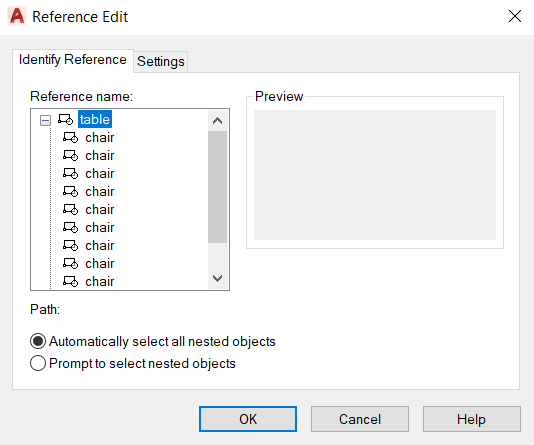Click the empty Preview pane
534x445 pixels.
click(x=375, y=175)
